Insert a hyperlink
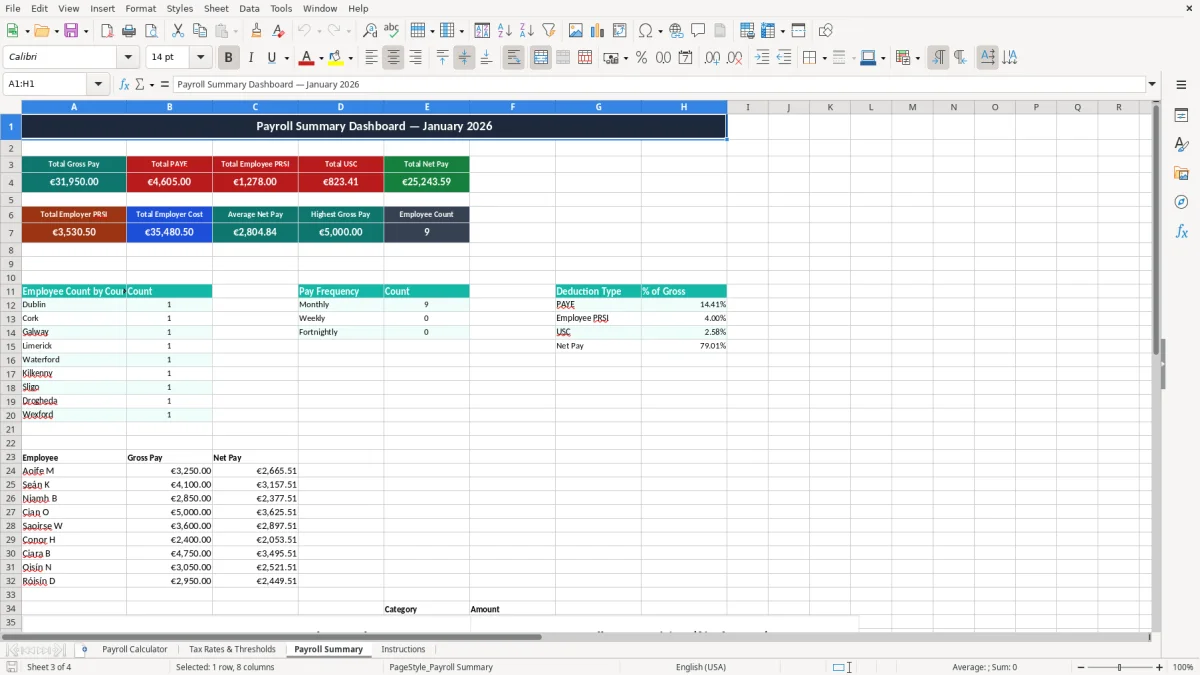The image size is (1200, 675). pyautogui.click(x=676, y=31)
